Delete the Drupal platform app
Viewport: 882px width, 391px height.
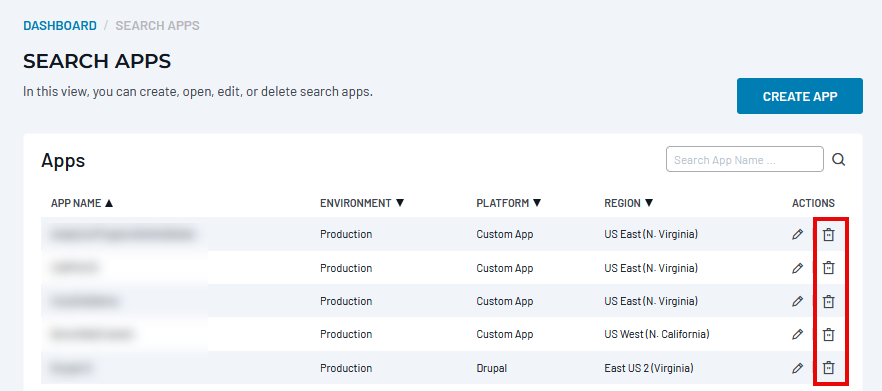[829, 368]
